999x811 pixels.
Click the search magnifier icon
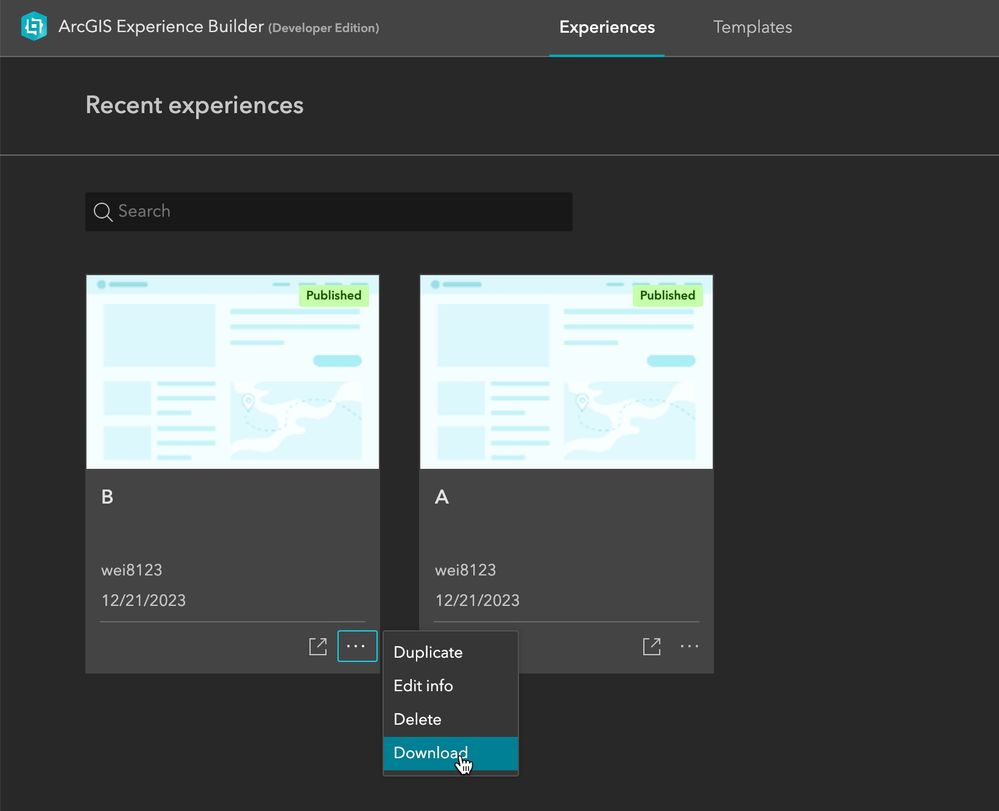tap(103, 212)
